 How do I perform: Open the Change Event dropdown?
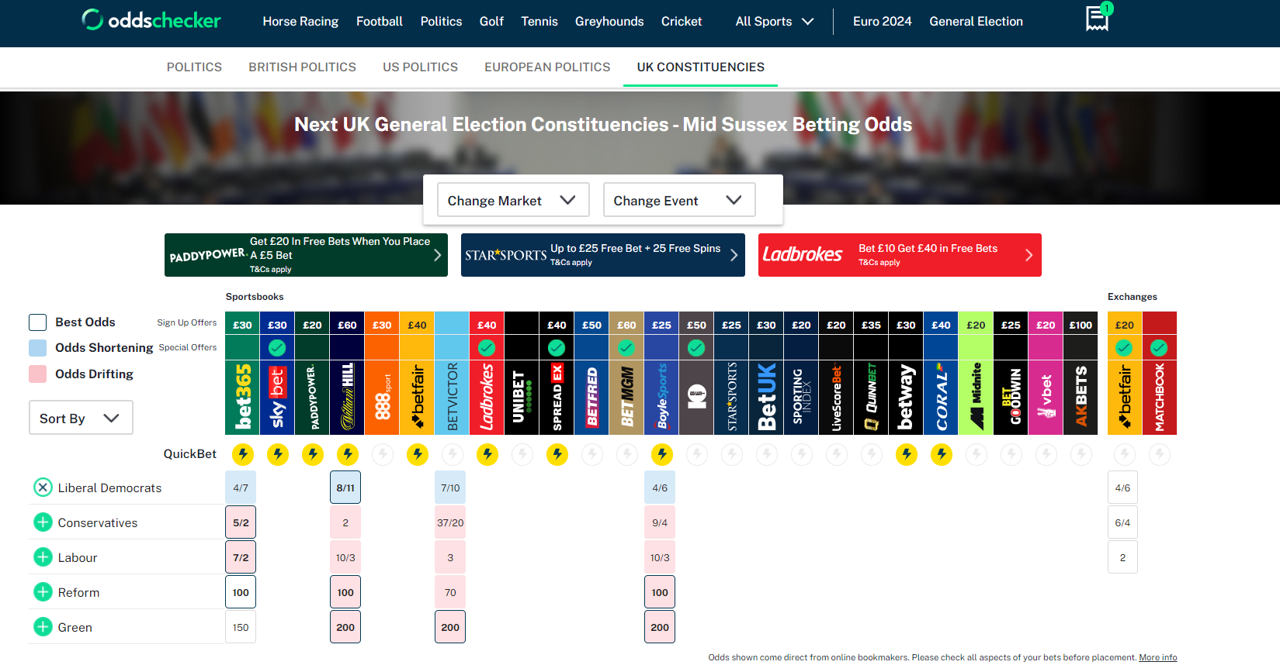[x=678, y=200]
